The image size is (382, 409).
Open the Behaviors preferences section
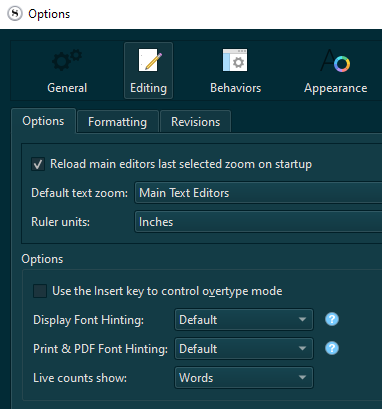235,71
